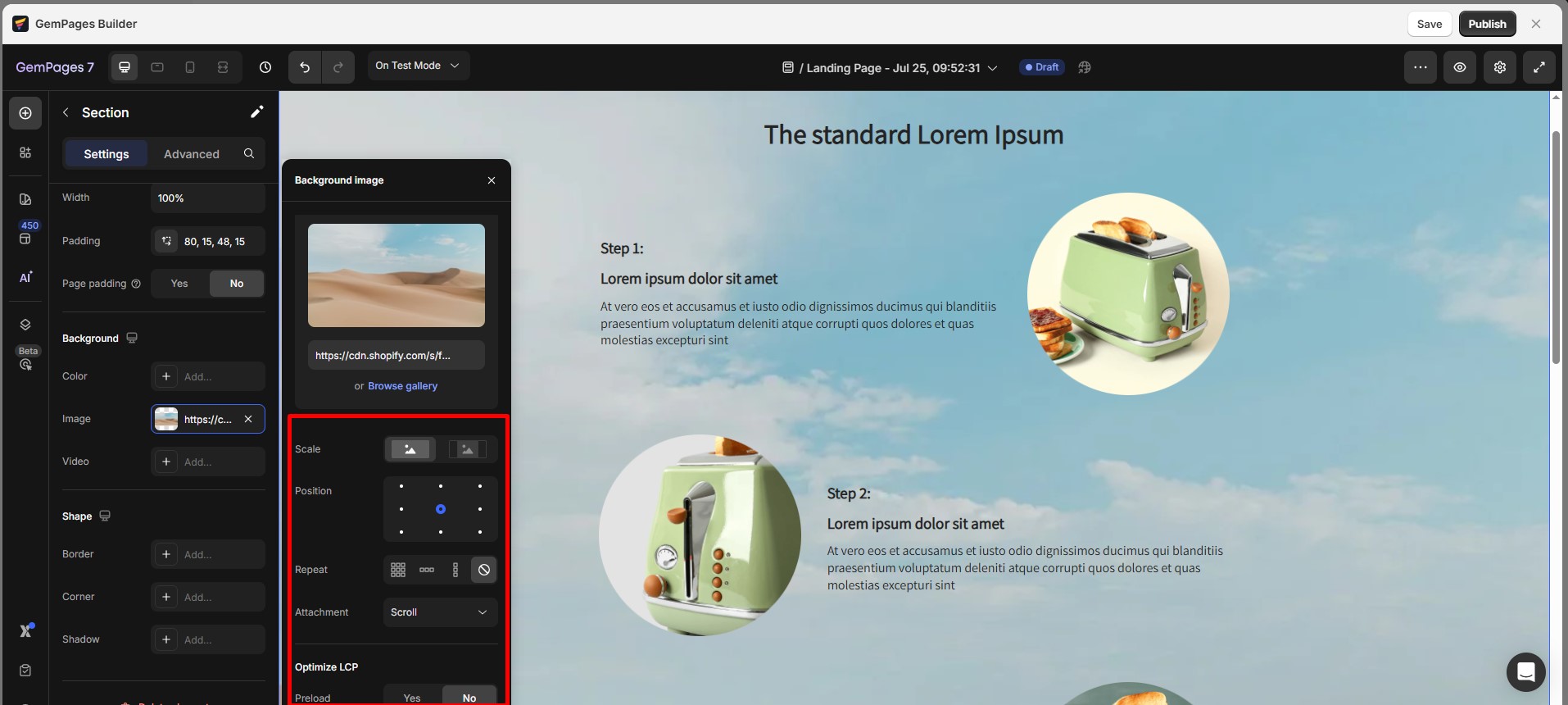The height and width of the screenshot is (705, 1568).
Task: Switch to the Advanced tab
Action: tap(192, 153)
